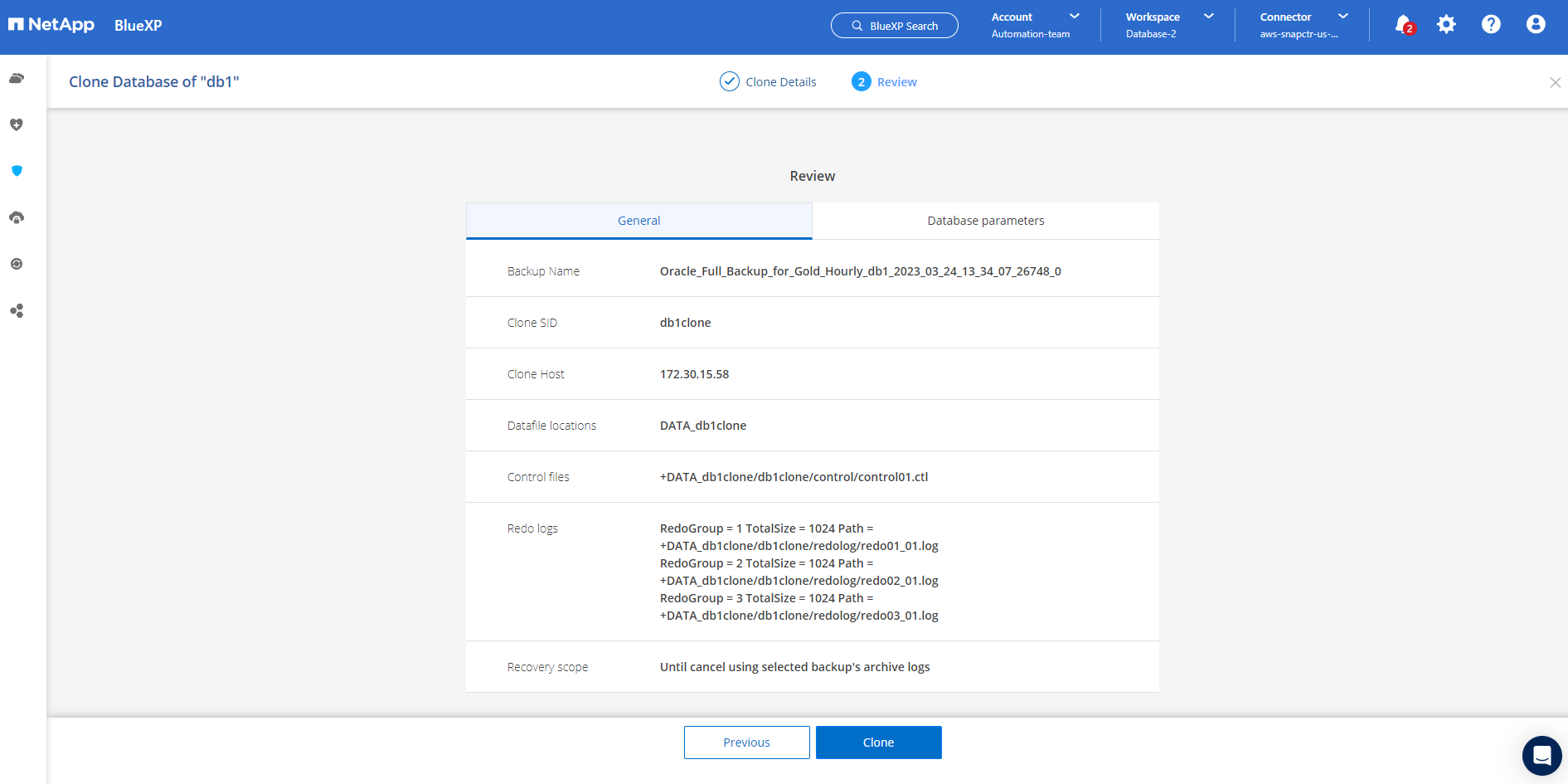Viewport: 1568px width, 784px height.
Task: Expand the Connector dropdown
Action: click(1303, 25)
